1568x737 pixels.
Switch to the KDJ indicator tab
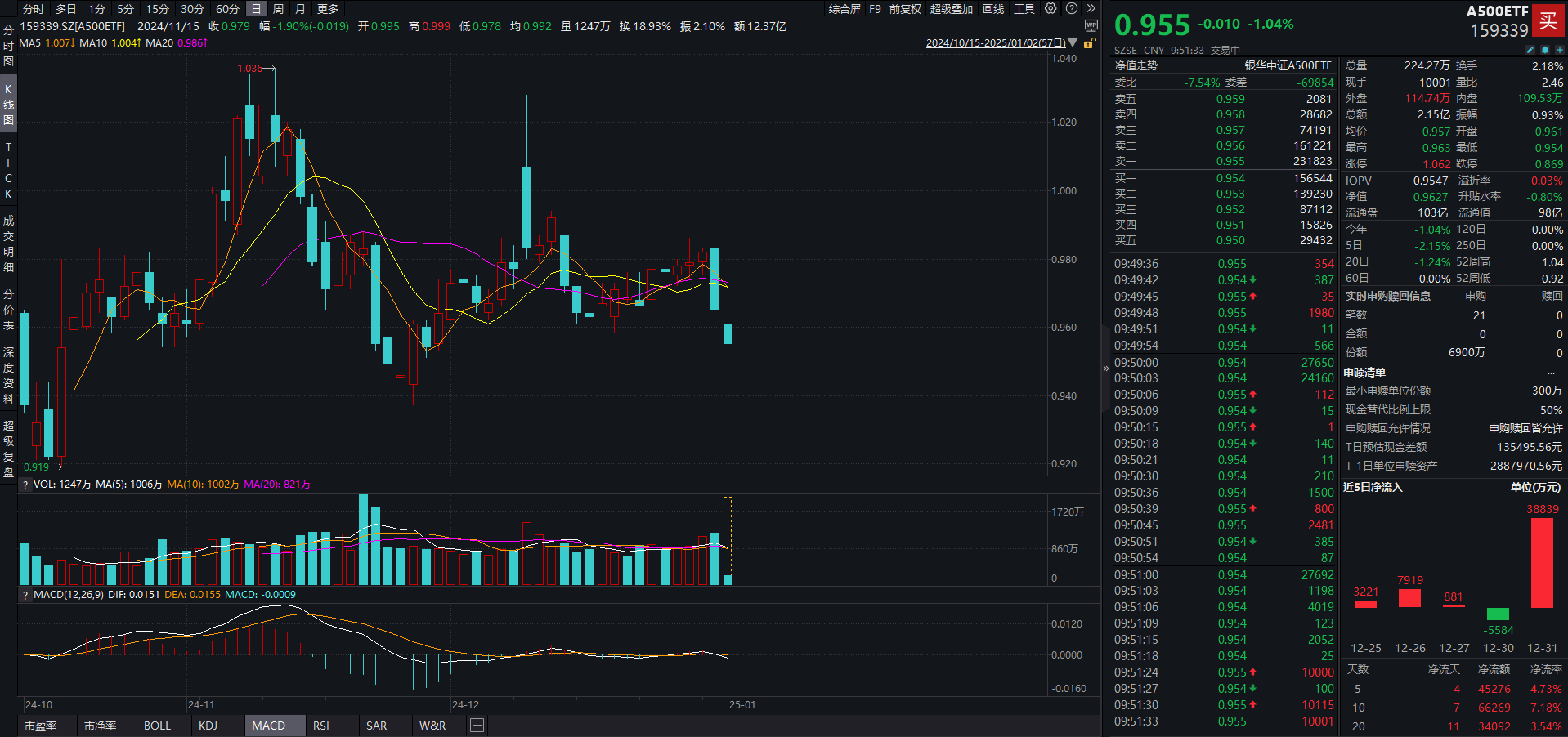click(208, 726)
